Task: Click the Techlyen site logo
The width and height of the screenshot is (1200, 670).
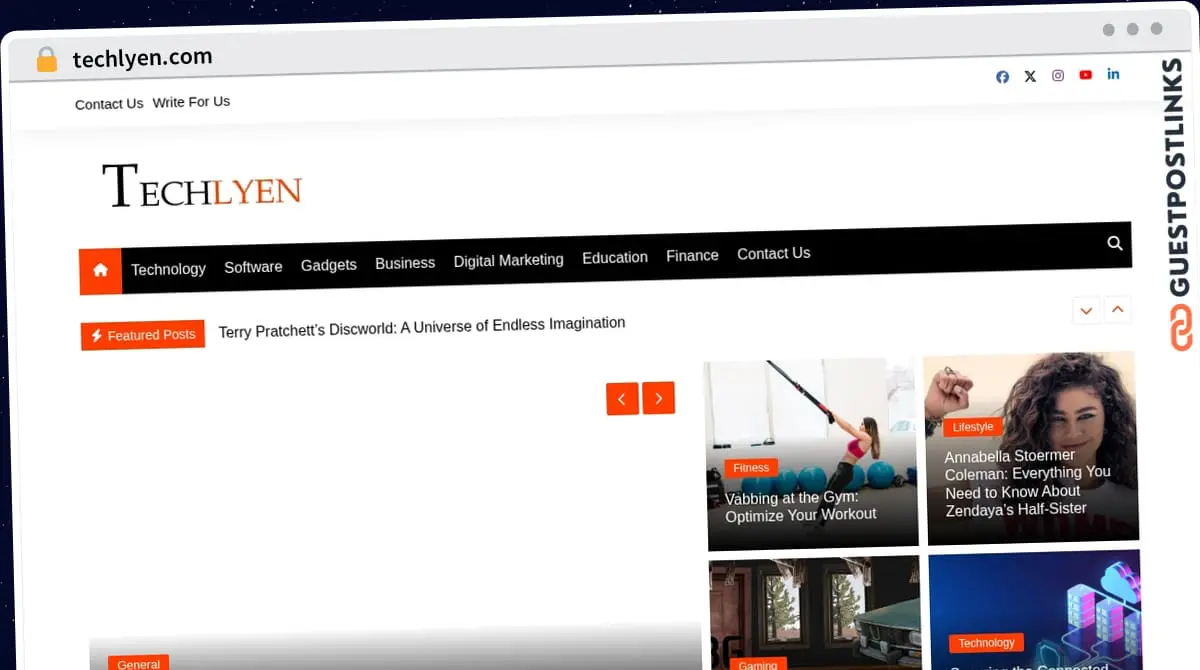Action: 202,187
